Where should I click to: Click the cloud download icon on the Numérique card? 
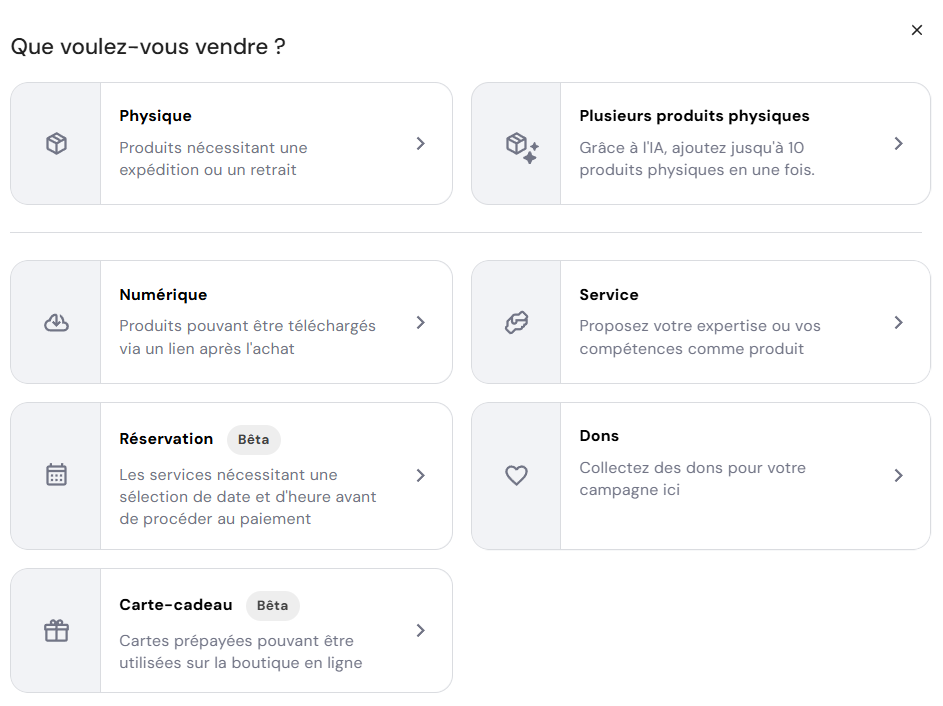[x=55, y=322]
